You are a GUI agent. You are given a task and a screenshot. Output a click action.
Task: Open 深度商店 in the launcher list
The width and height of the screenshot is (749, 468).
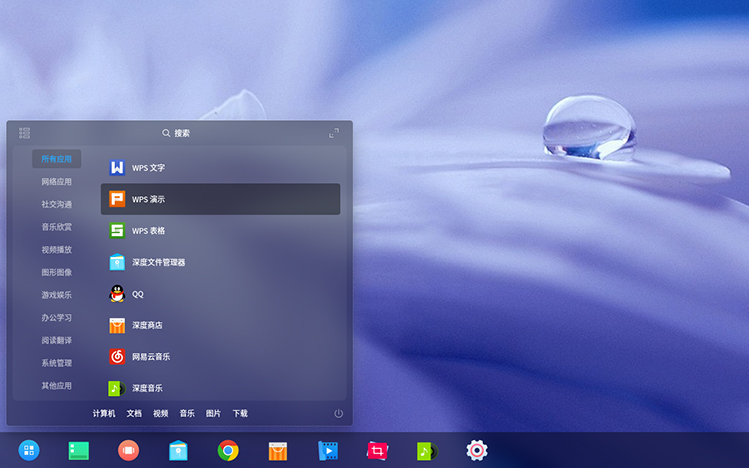click(146, 325)
